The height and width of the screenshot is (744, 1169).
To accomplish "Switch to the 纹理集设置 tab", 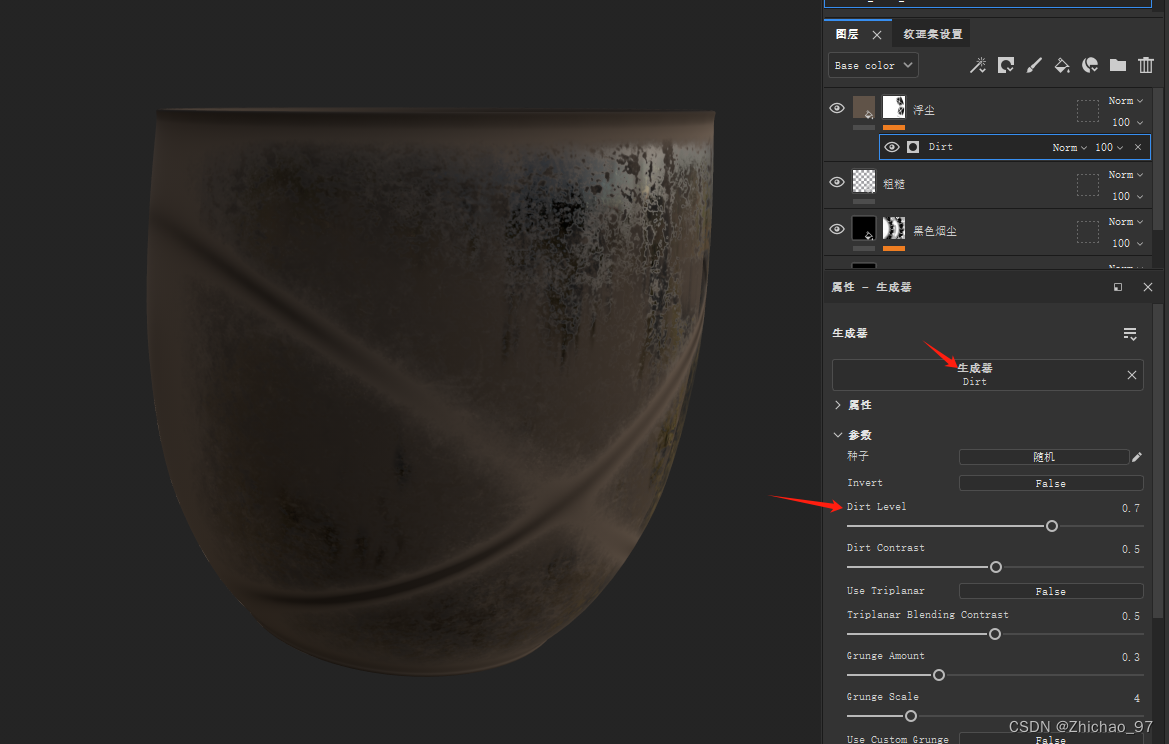I will pyautogui.click(x=933, y=34).
